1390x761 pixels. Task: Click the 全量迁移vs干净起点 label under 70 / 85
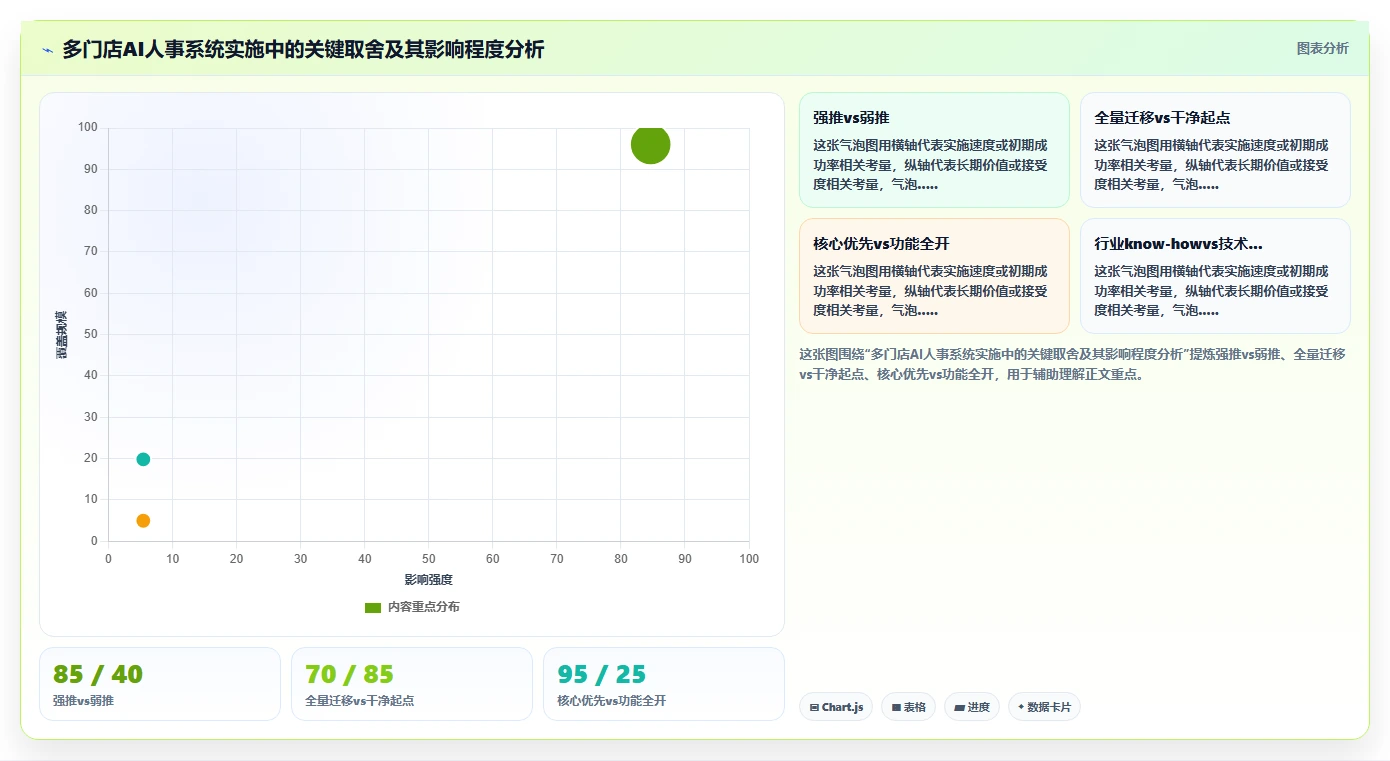(360, 701)
